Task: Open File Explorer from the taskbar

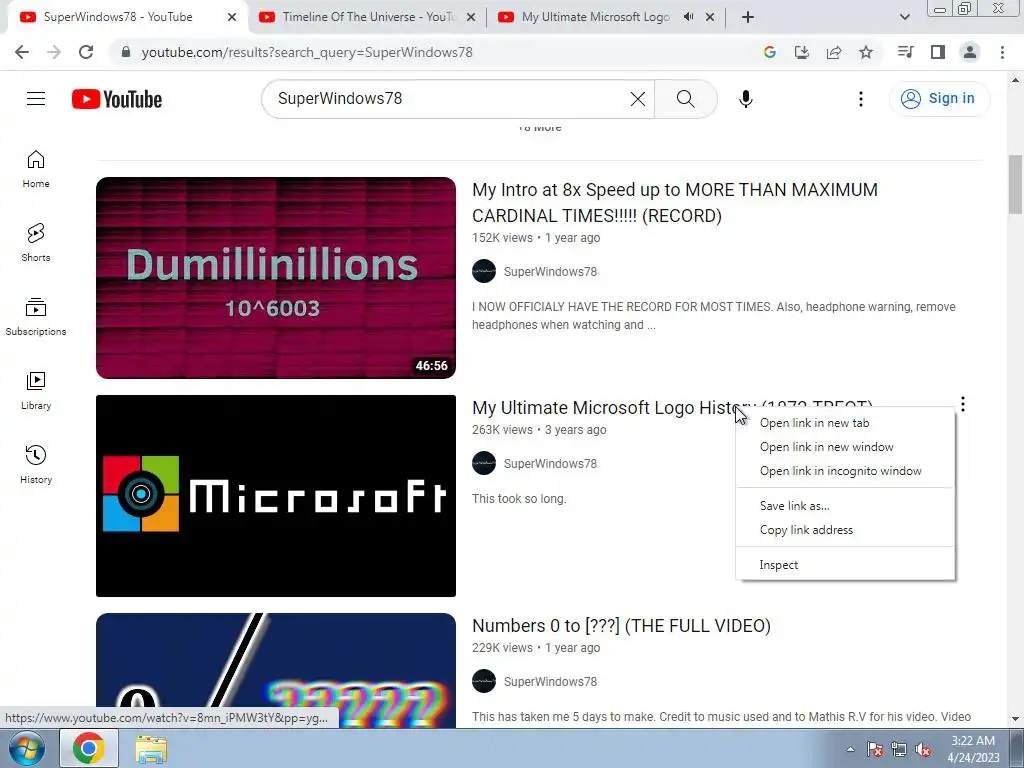Action: click(151, 748)
